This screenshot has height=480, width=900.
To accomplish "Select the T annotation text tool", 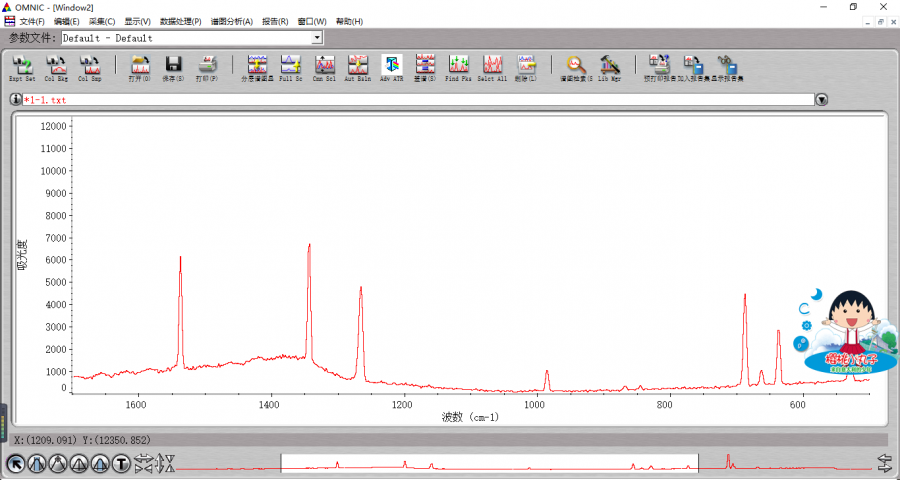I will point(121,463).
